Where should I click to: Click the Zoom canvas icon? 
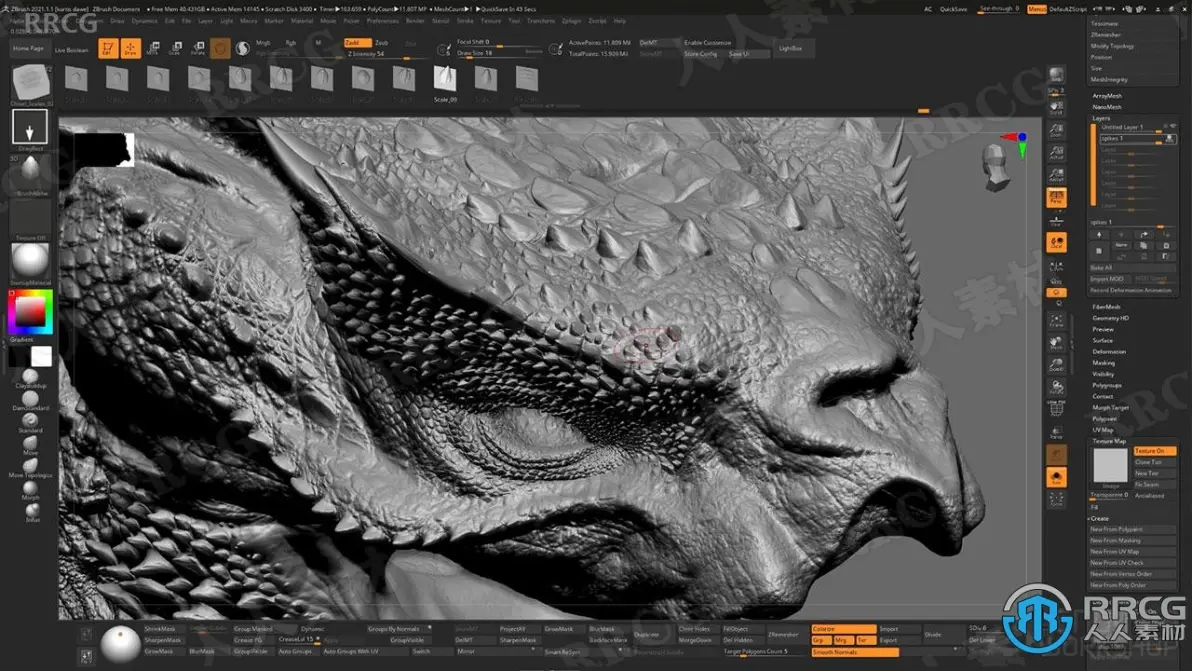coord(1056,131)
